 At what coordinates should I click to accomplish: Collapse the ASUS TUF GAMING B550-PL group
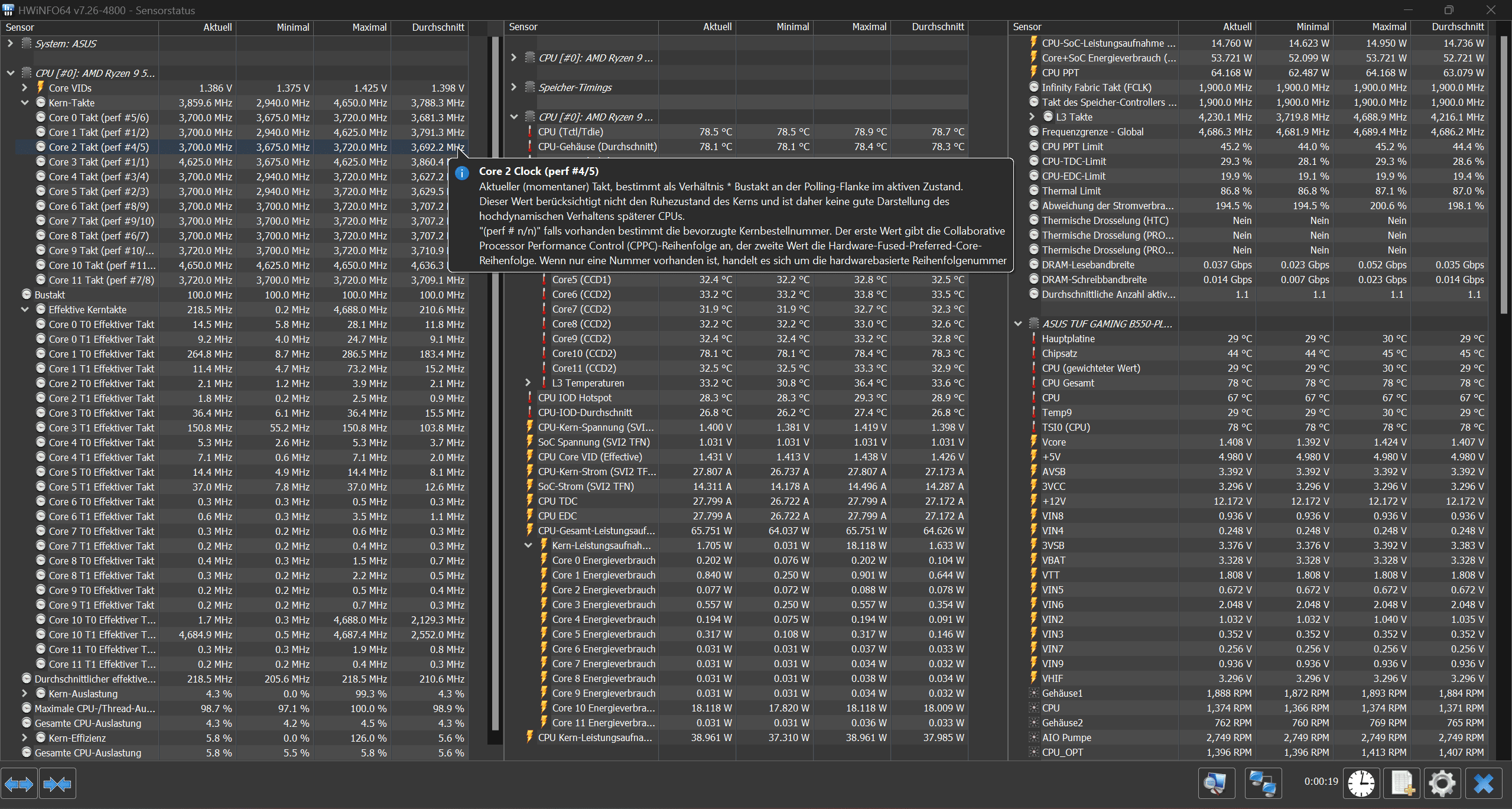click(1017, 323)
